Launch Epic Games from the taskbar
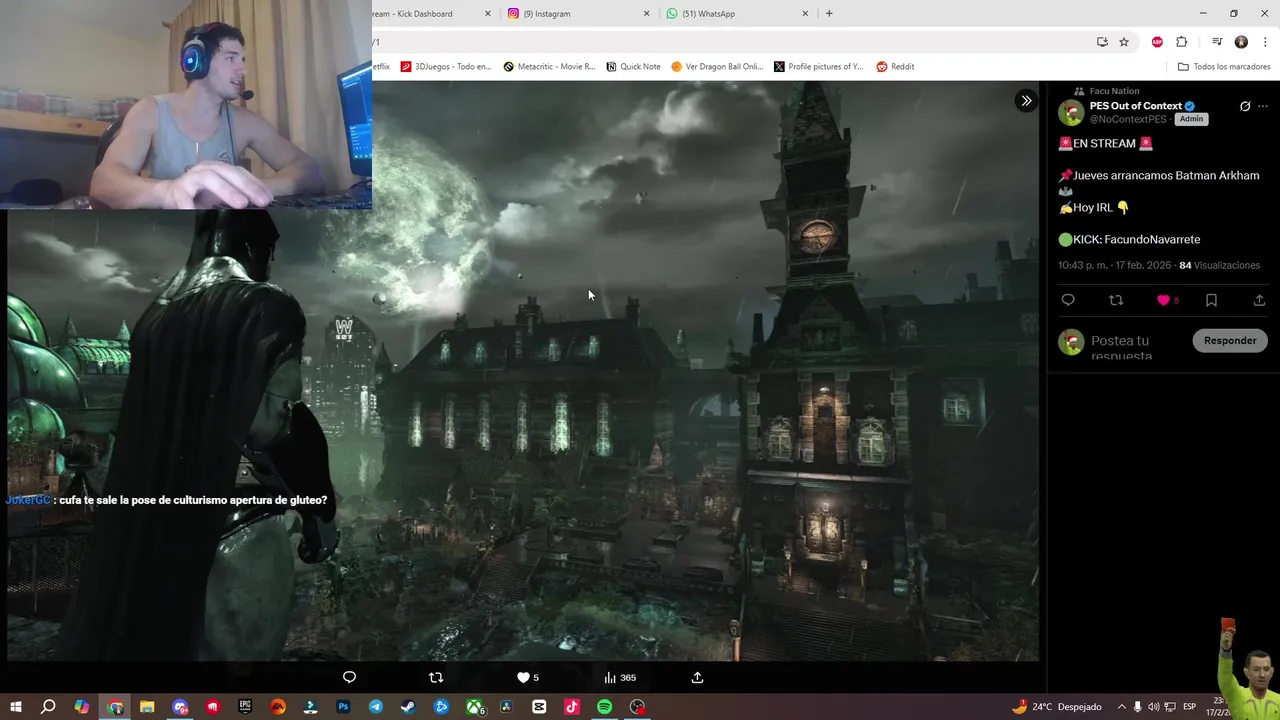Screen dimensions: 1280x720 (x=245, y=707)
